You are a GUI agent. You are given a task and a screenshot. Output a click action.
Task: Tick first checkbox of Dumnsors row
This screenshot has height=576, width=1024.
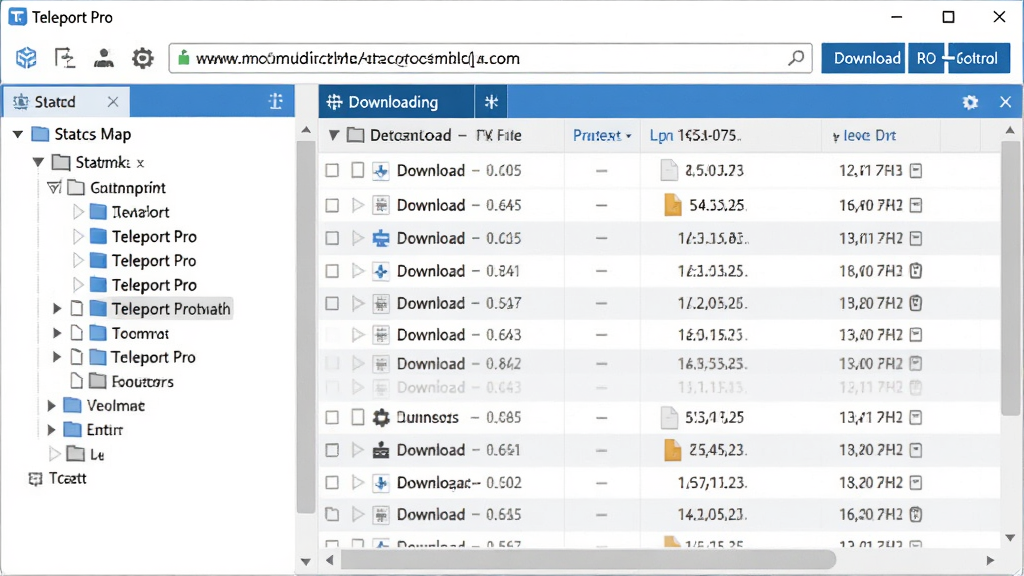332,417
